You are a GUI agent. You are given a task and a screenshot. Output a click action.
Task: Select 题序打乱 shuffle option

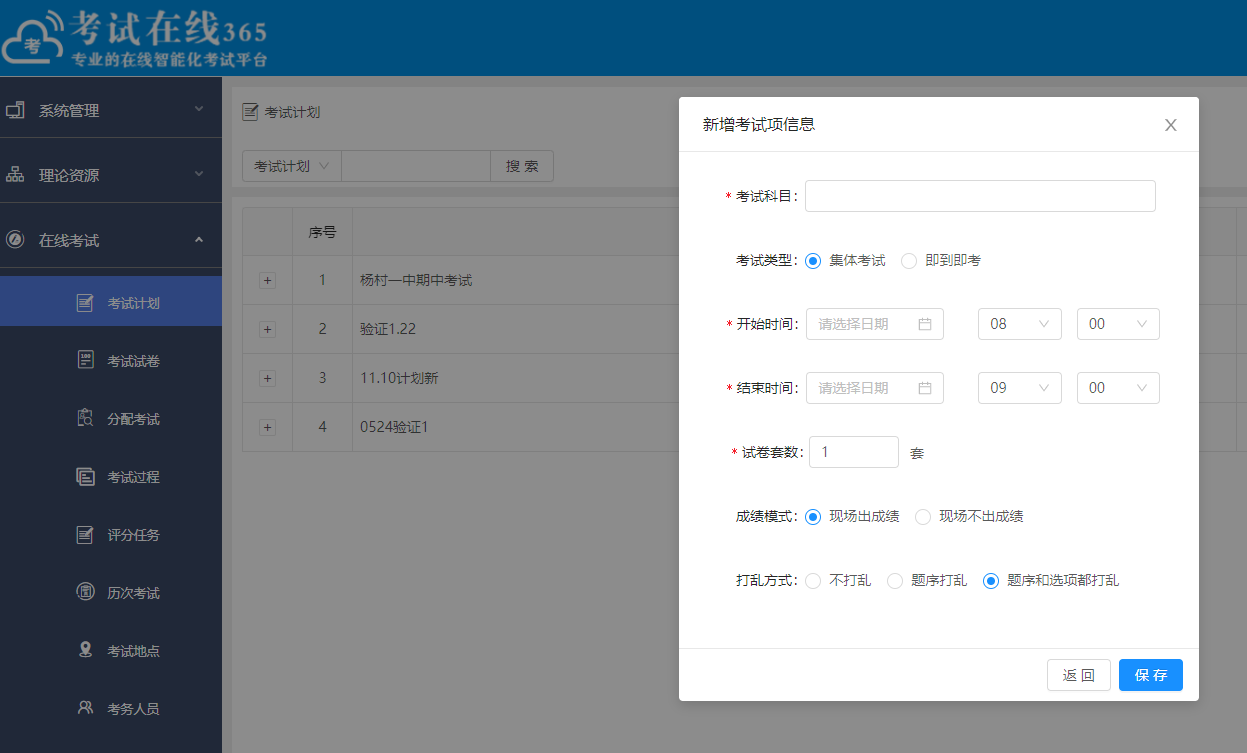[895, 581]
